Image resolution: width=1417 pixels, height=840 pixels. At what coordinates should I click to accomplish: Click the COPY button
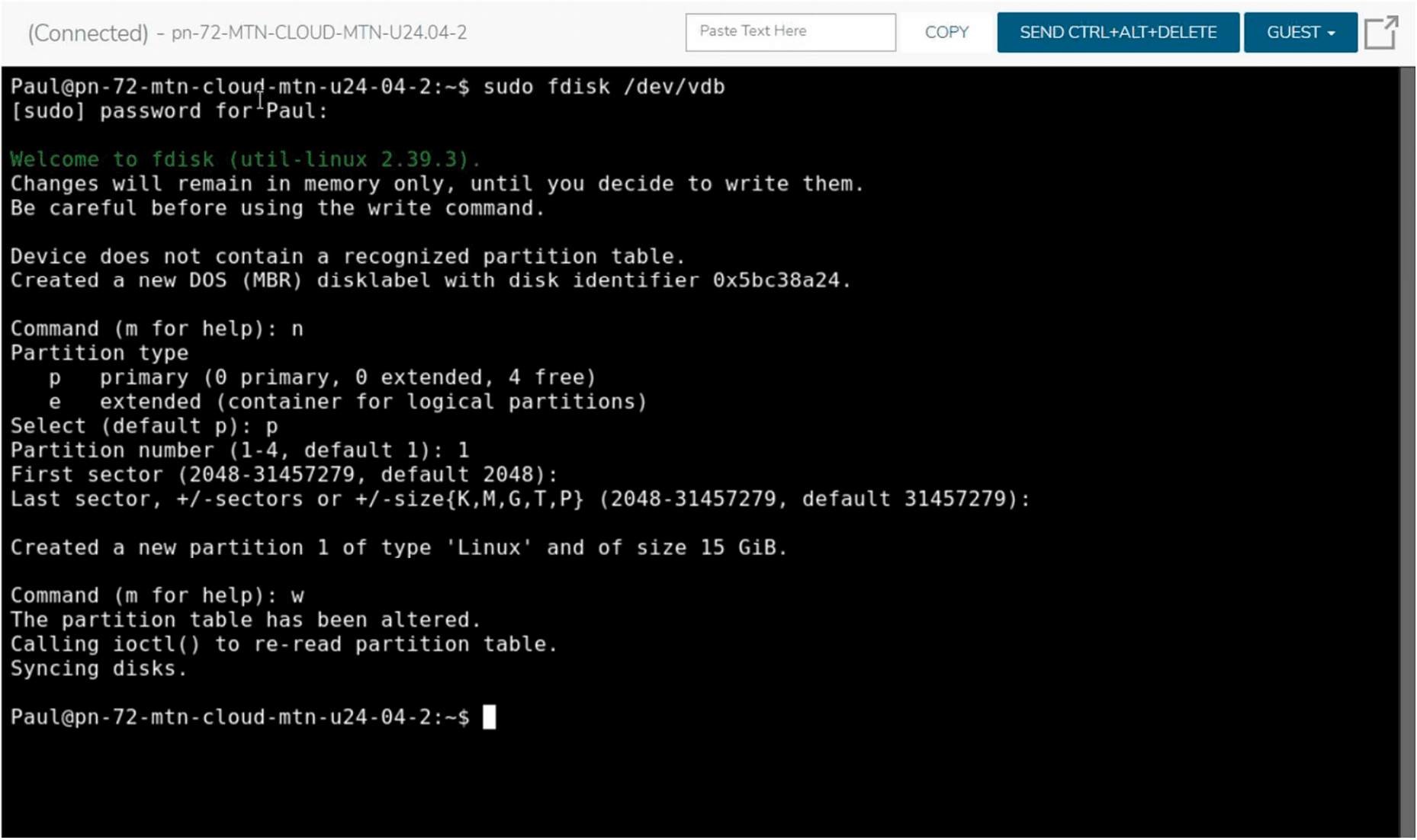[x=946, y=33]
